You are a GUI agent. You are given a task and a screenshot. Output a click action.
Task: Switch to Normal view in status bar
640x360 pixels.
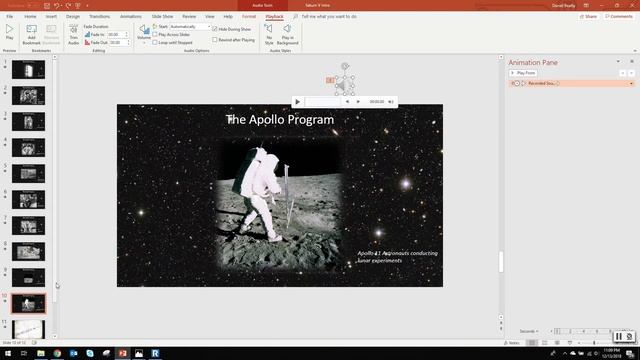point(531,343)
